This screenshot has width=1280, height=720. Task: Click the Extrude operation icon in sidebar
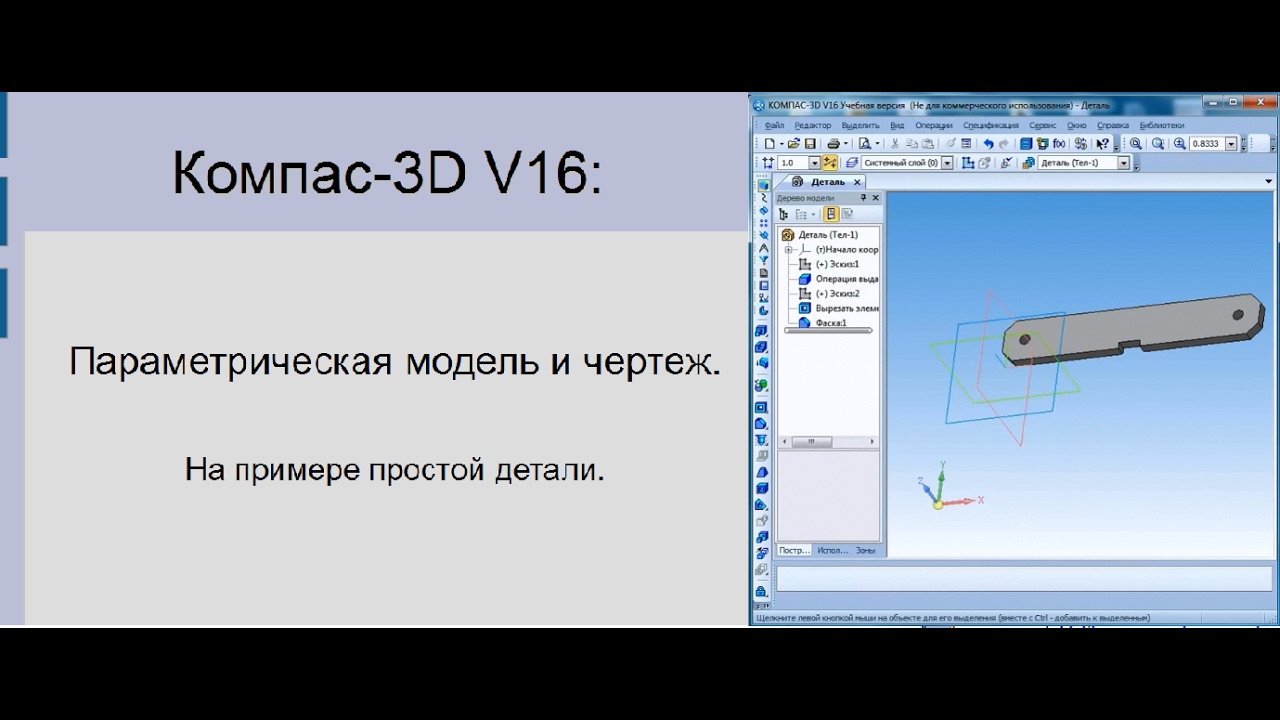763,331
